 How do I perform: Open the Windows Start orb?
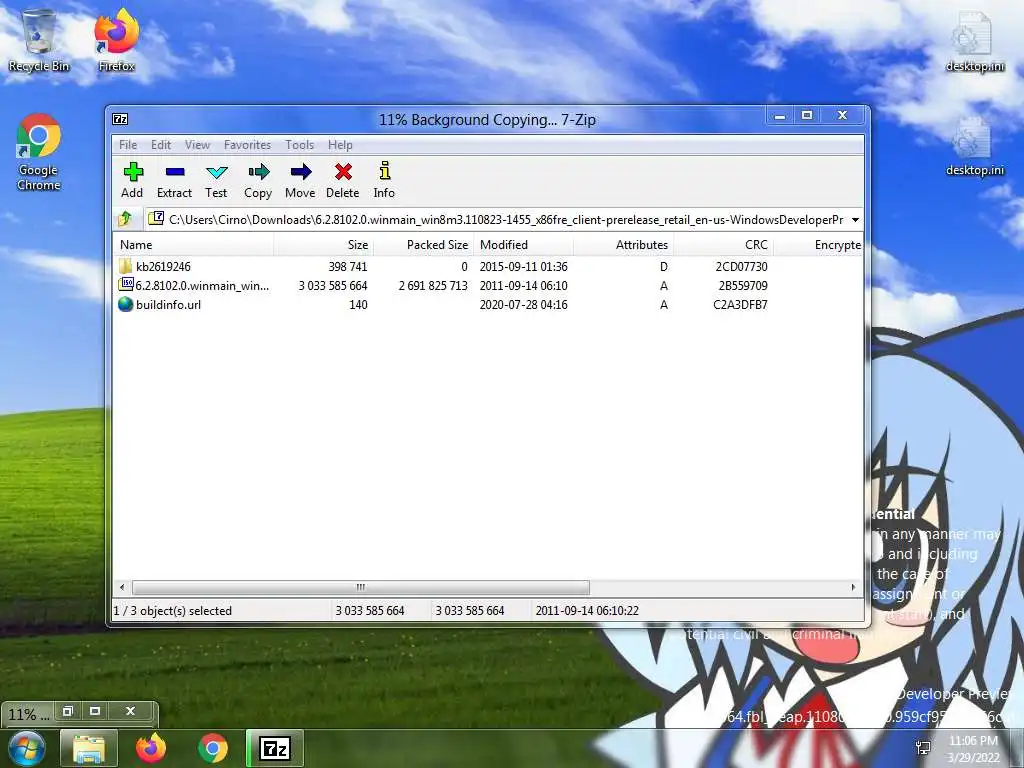[x=27, y=748]
